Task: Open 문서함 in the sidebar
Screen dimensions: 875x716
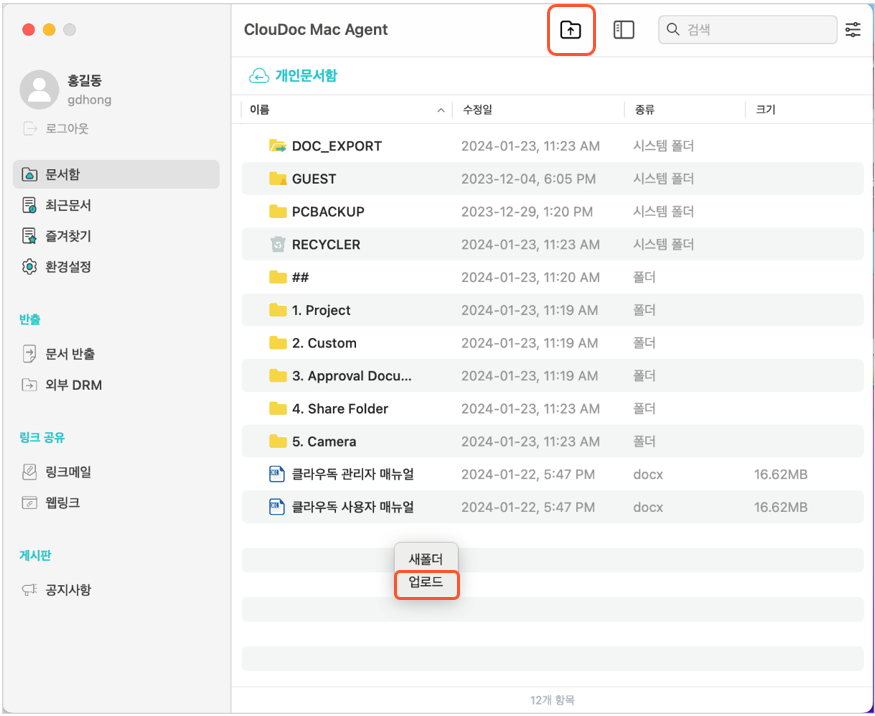Action: click(x=116, y=174)
